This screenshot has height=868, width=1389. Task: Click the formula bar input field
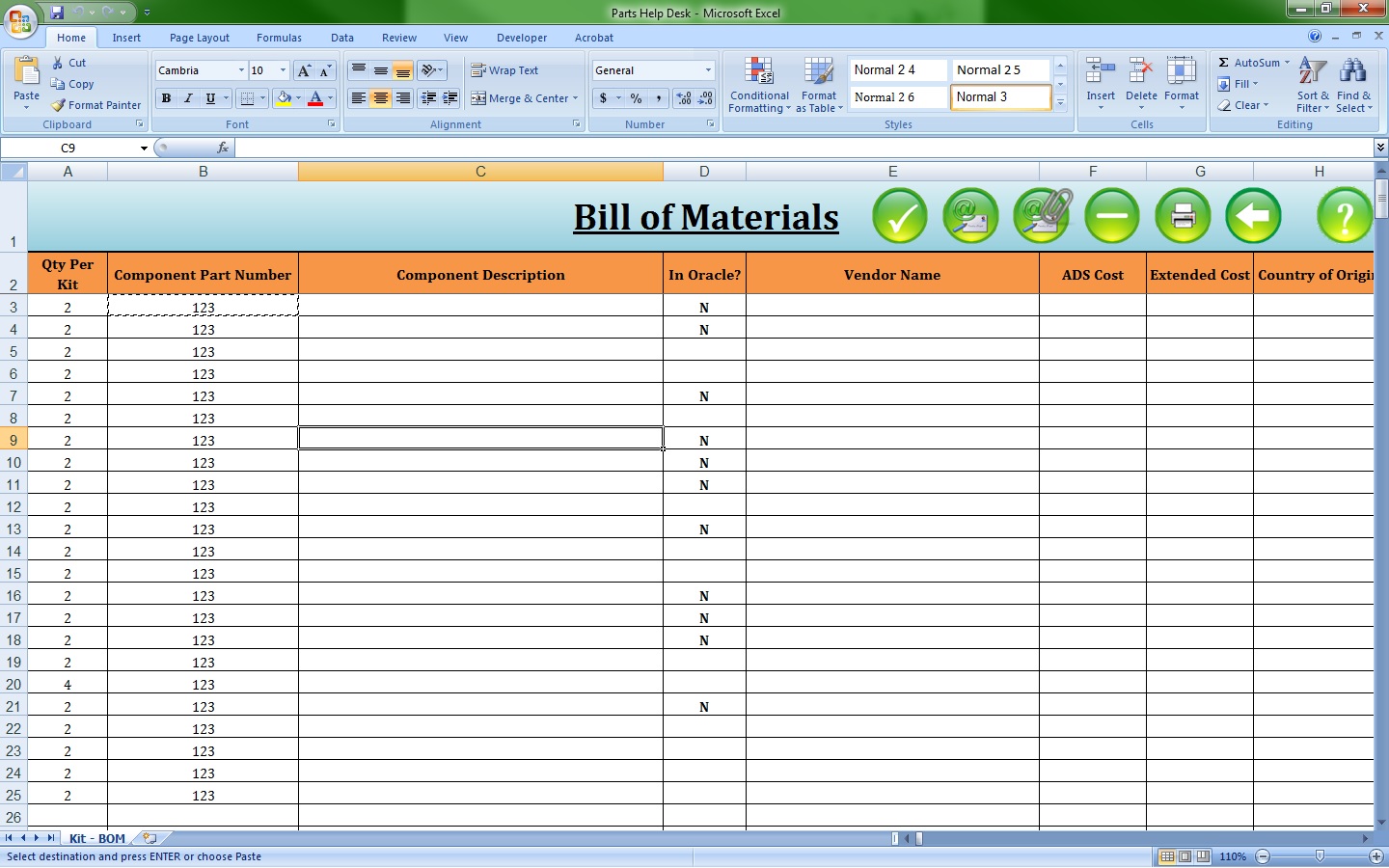click(804, 148)
